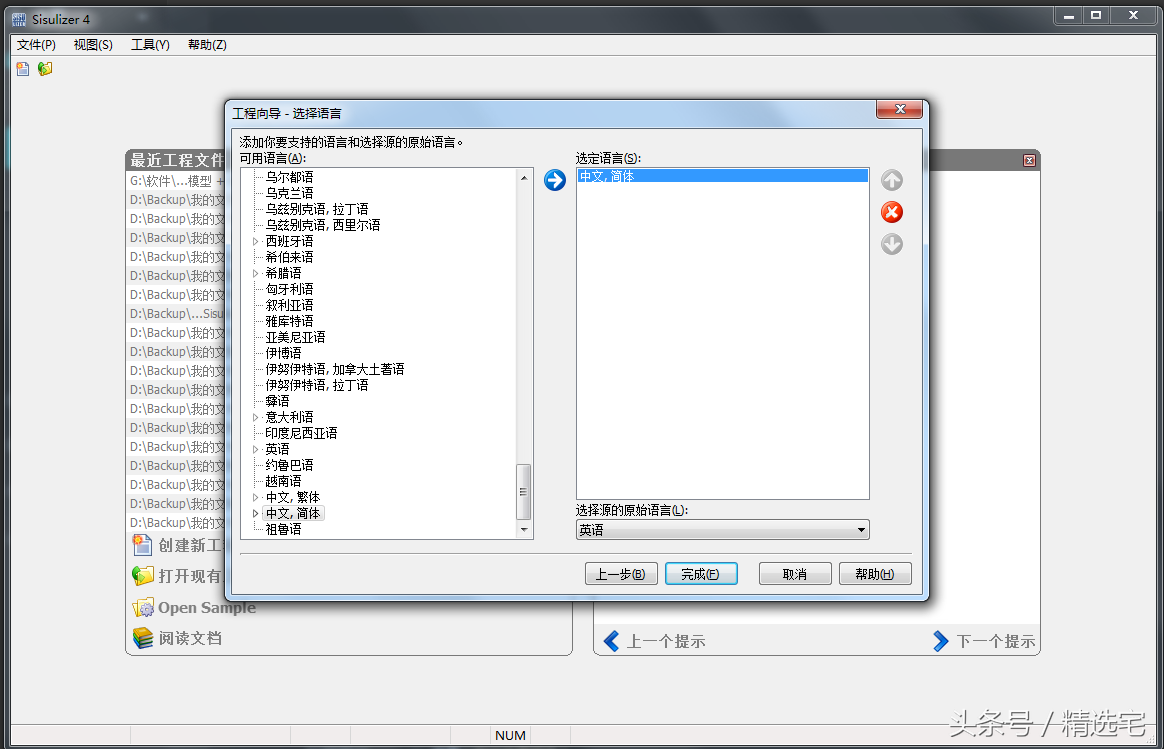
Task: Select 乌兹别克语, 西里尔语 in the list
Action: (x=323, y=225)
